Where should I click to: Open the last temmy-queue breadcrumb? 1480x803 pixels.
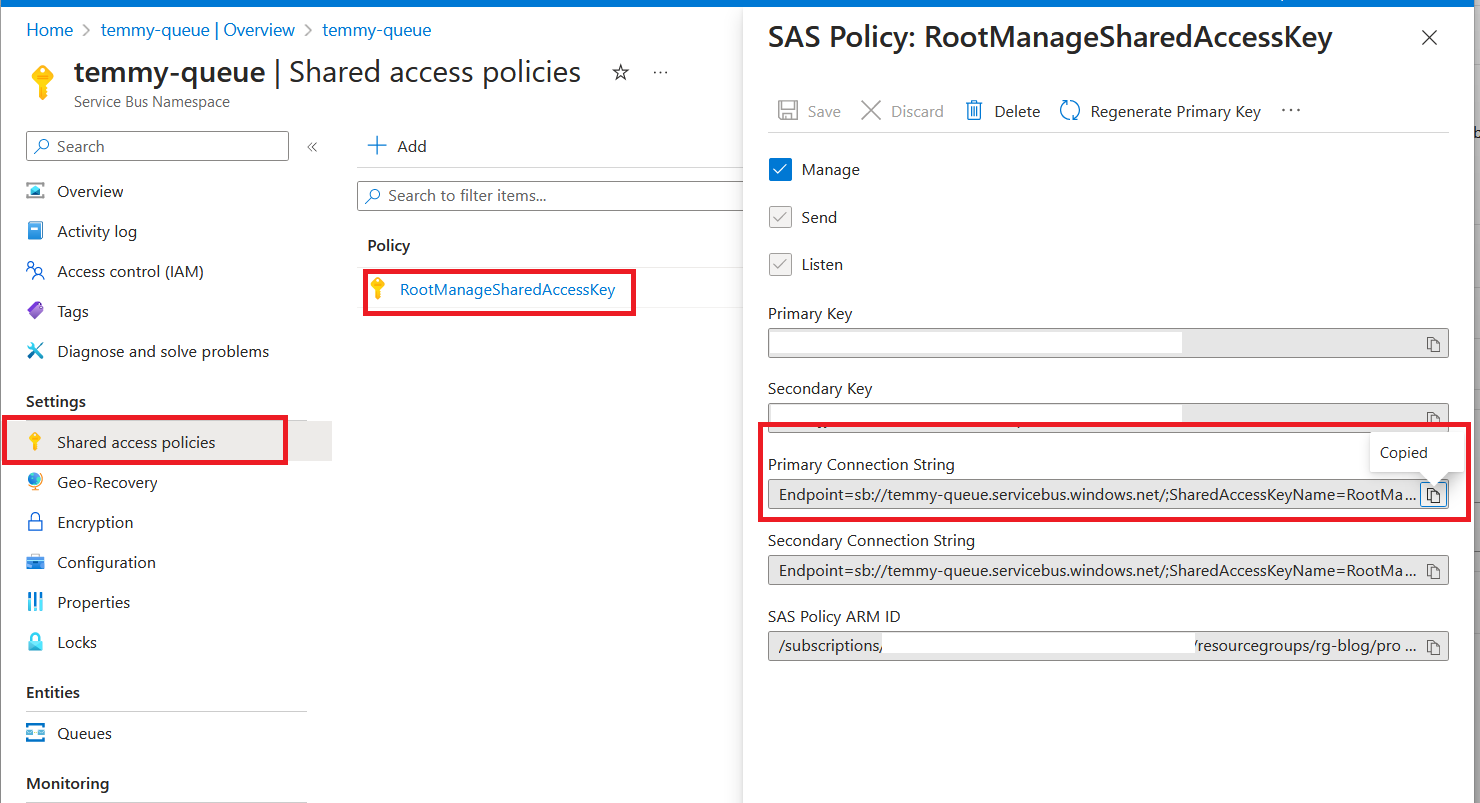point(377,30)
